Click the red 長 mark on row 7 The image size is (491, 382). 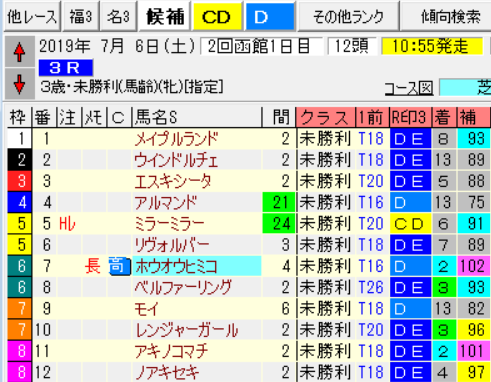click(93, 266)
